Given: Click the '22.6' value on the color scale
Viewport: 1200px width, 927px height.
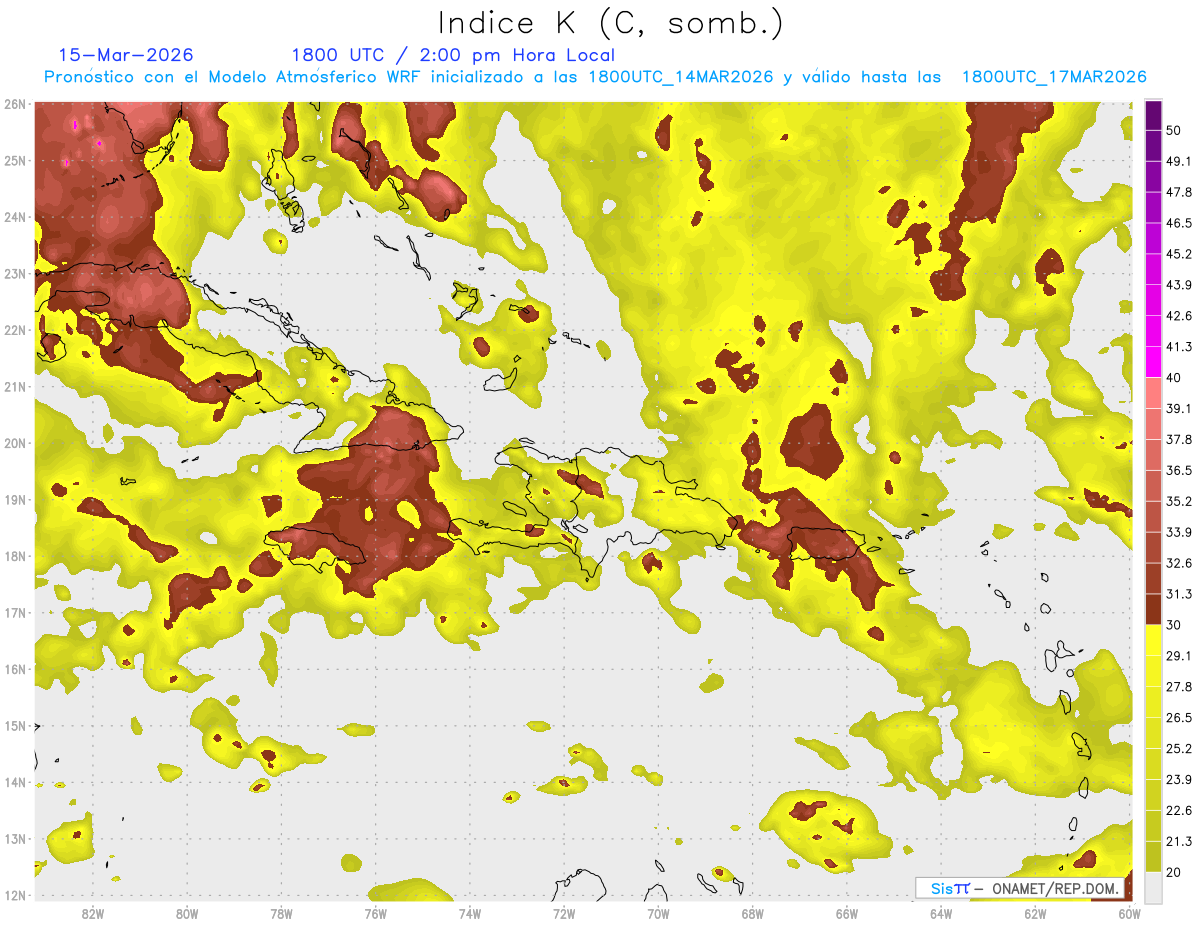Looking at the screenshot, I should click(1180, 811).
